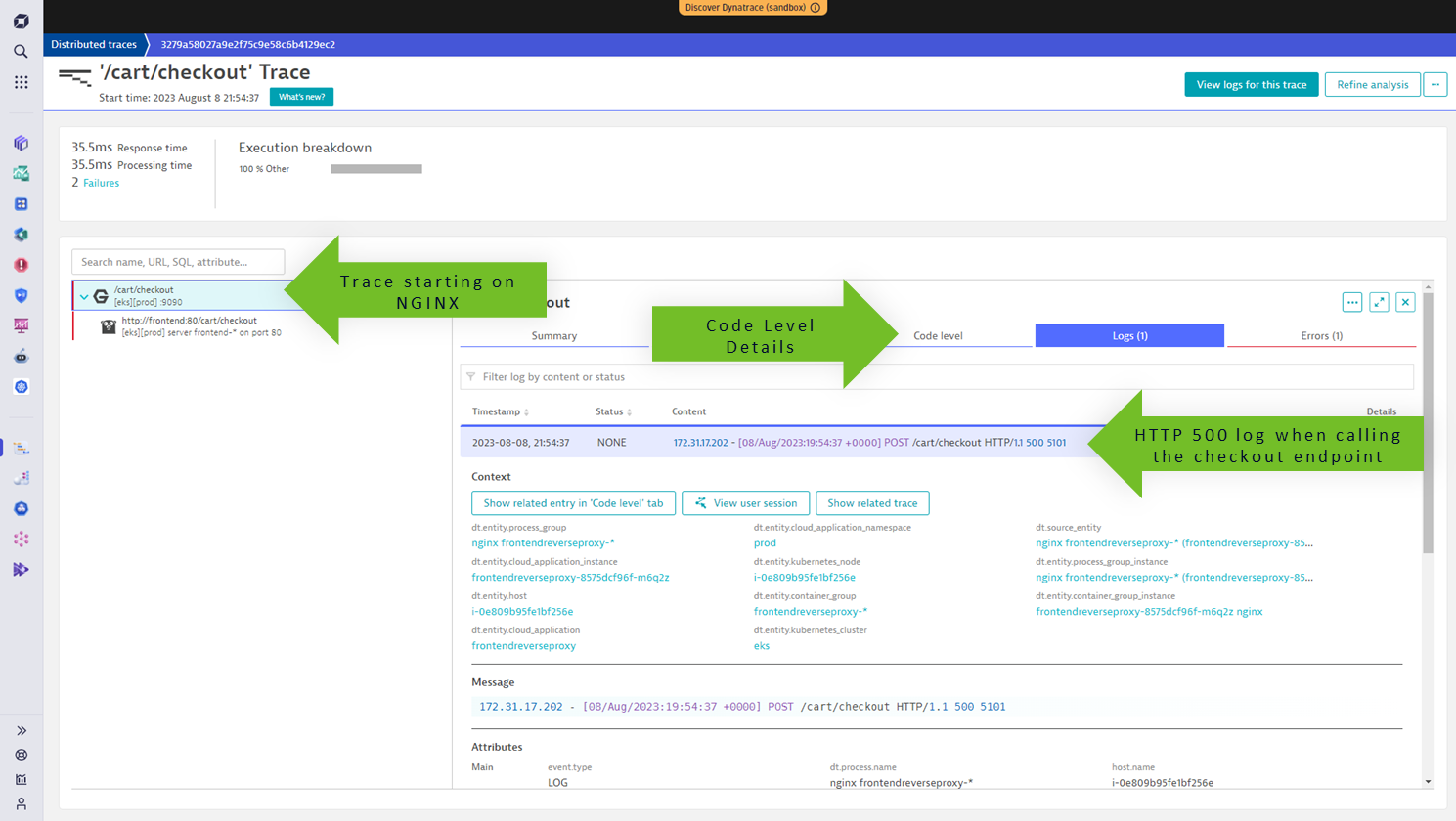
Task: Open the Kubernetes wheel icon
Action: [21, 387]
